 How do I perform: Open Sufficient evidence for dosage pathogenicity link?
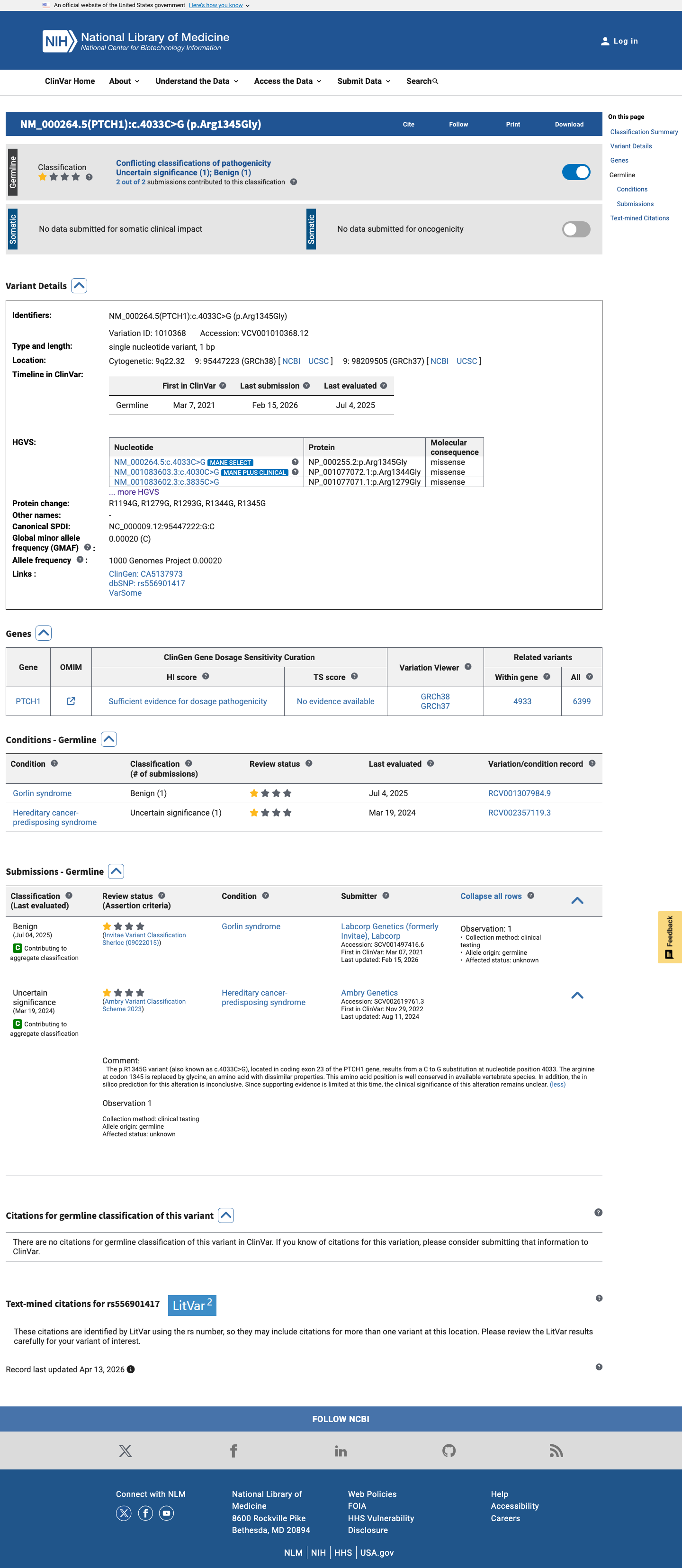(x=188, y=701)
